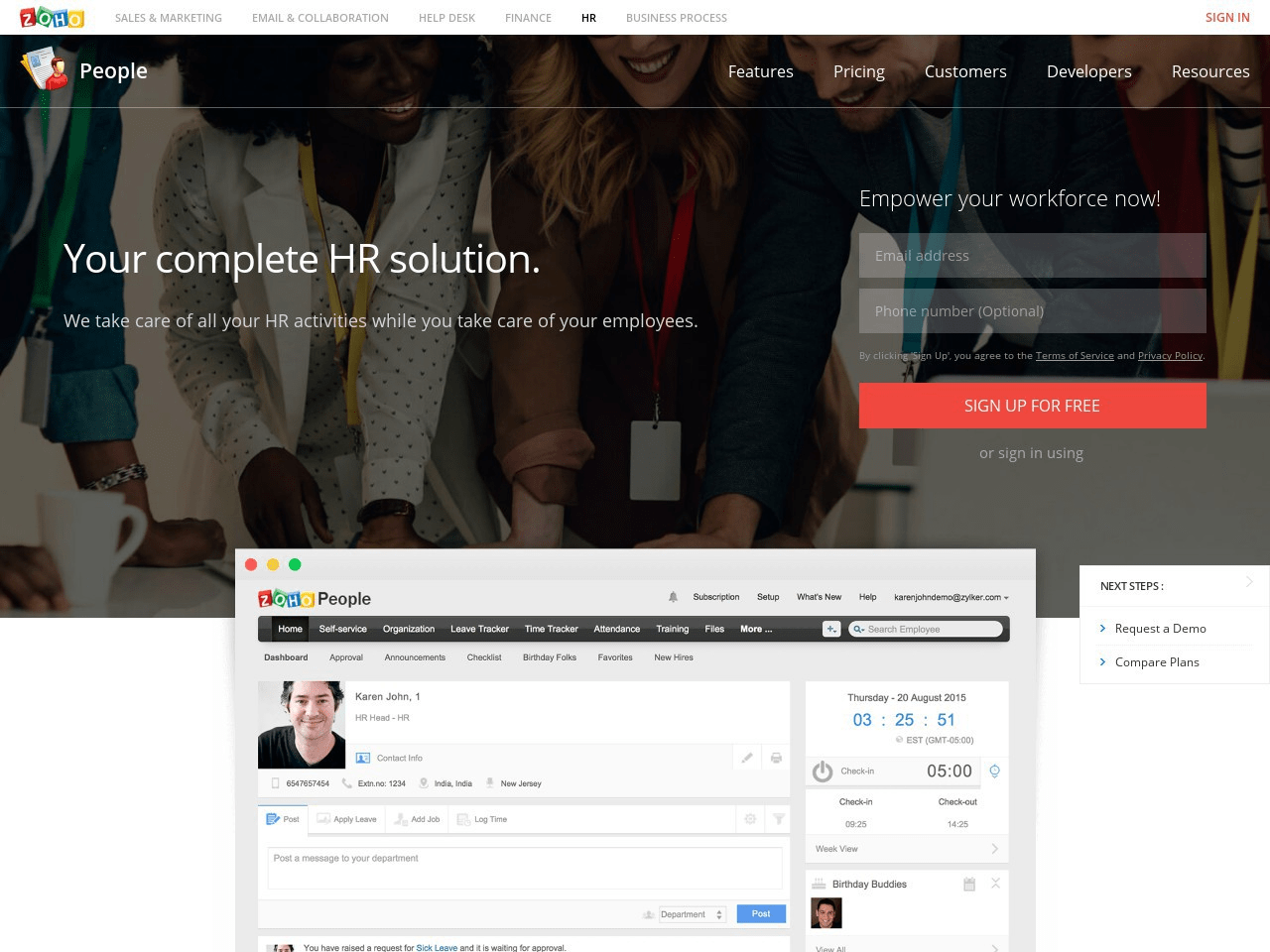Focus the Email address field
This screenshot has width=1270, height=952.
tap(1033, 256)
